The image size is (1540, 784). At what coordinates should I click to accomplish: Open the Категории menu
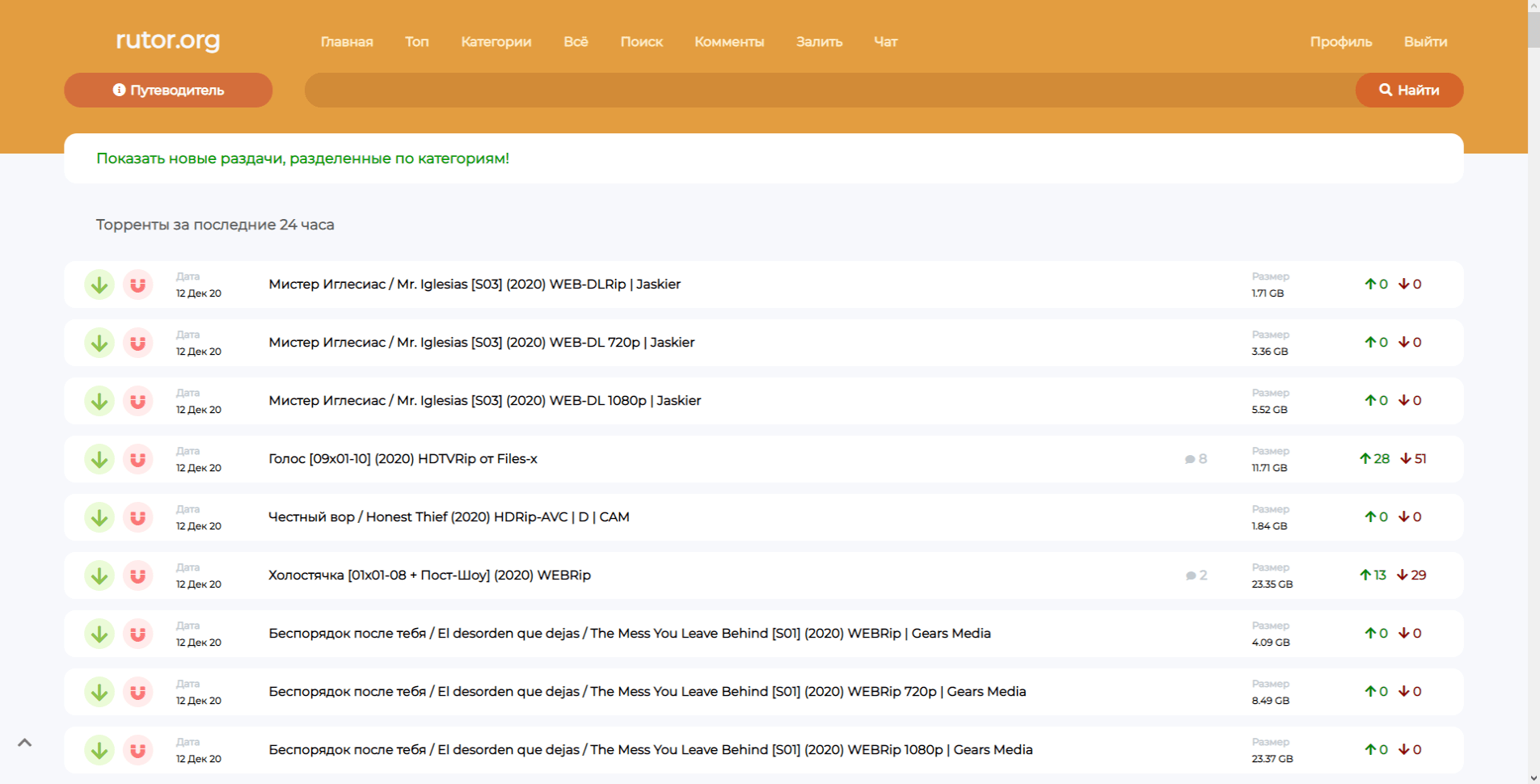click(496, 42)
